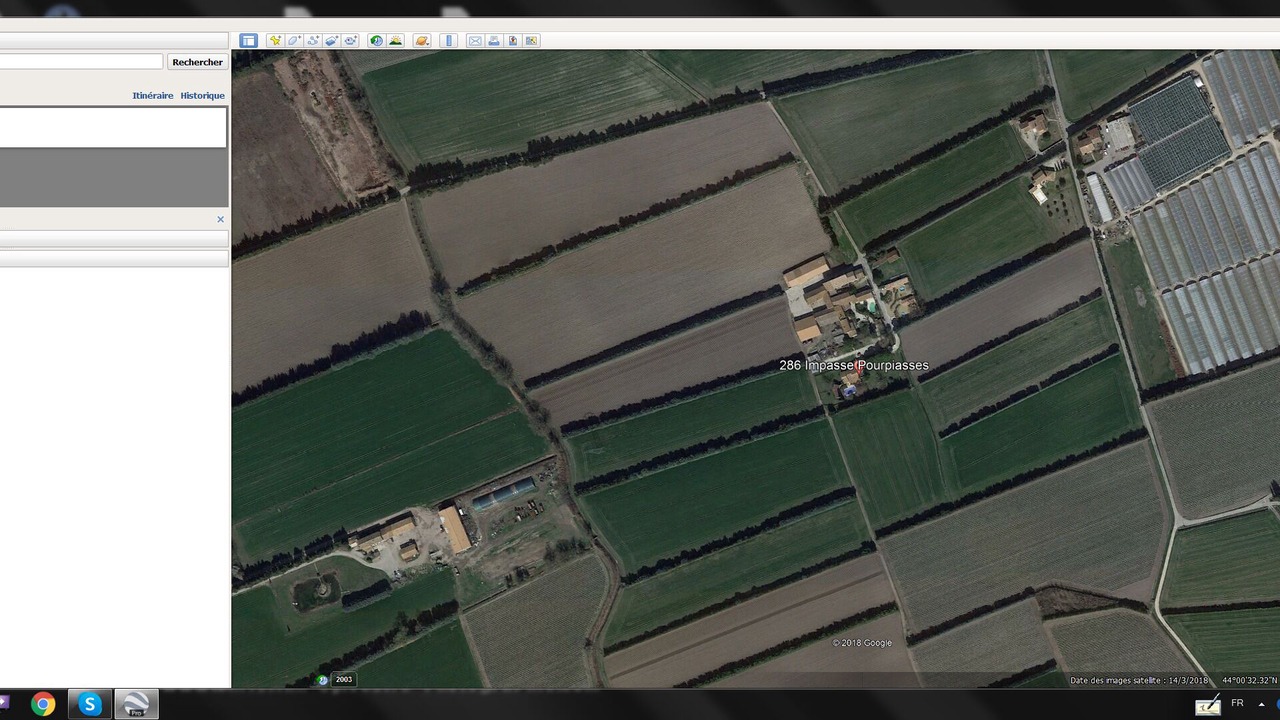Close search results with blue X
This screenshot has height=720, width=1280.
point(220,219)
